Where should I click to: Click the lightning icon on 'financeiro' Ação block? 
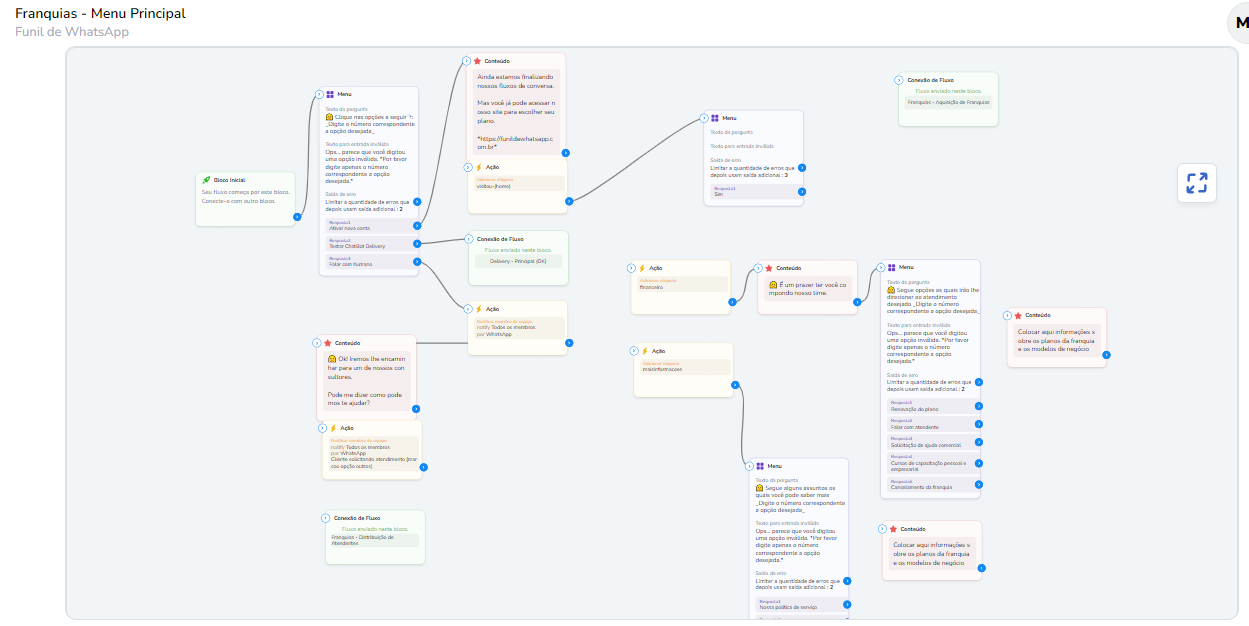tap(642, 268)
